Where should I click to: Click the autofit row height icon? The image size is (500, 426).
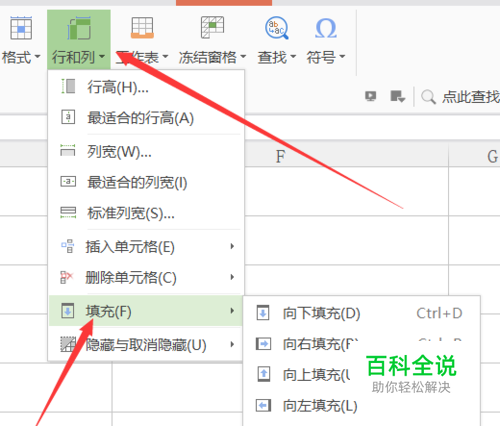point(68,117)
